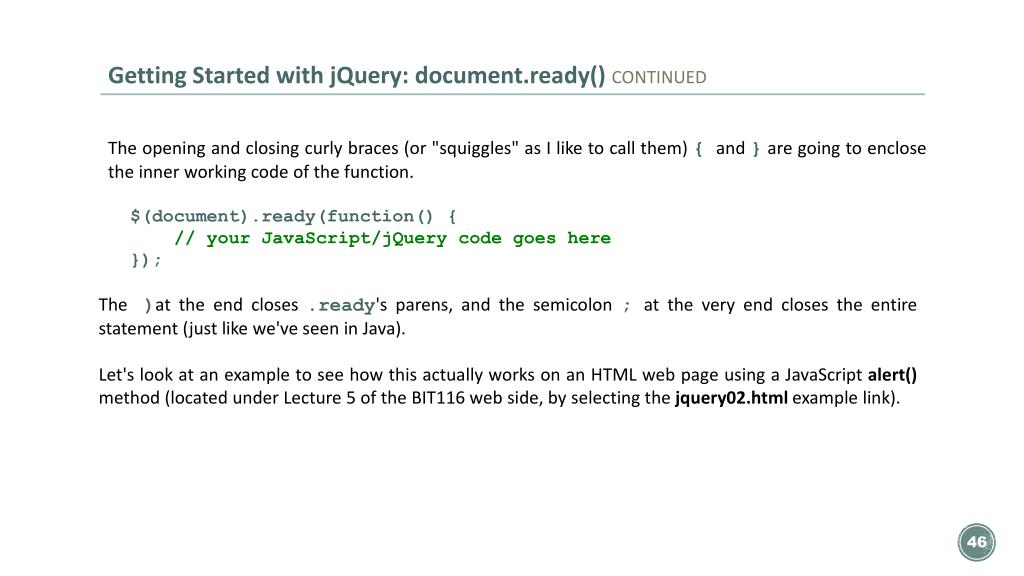Click the closing '});' code line

pos(146,260)
